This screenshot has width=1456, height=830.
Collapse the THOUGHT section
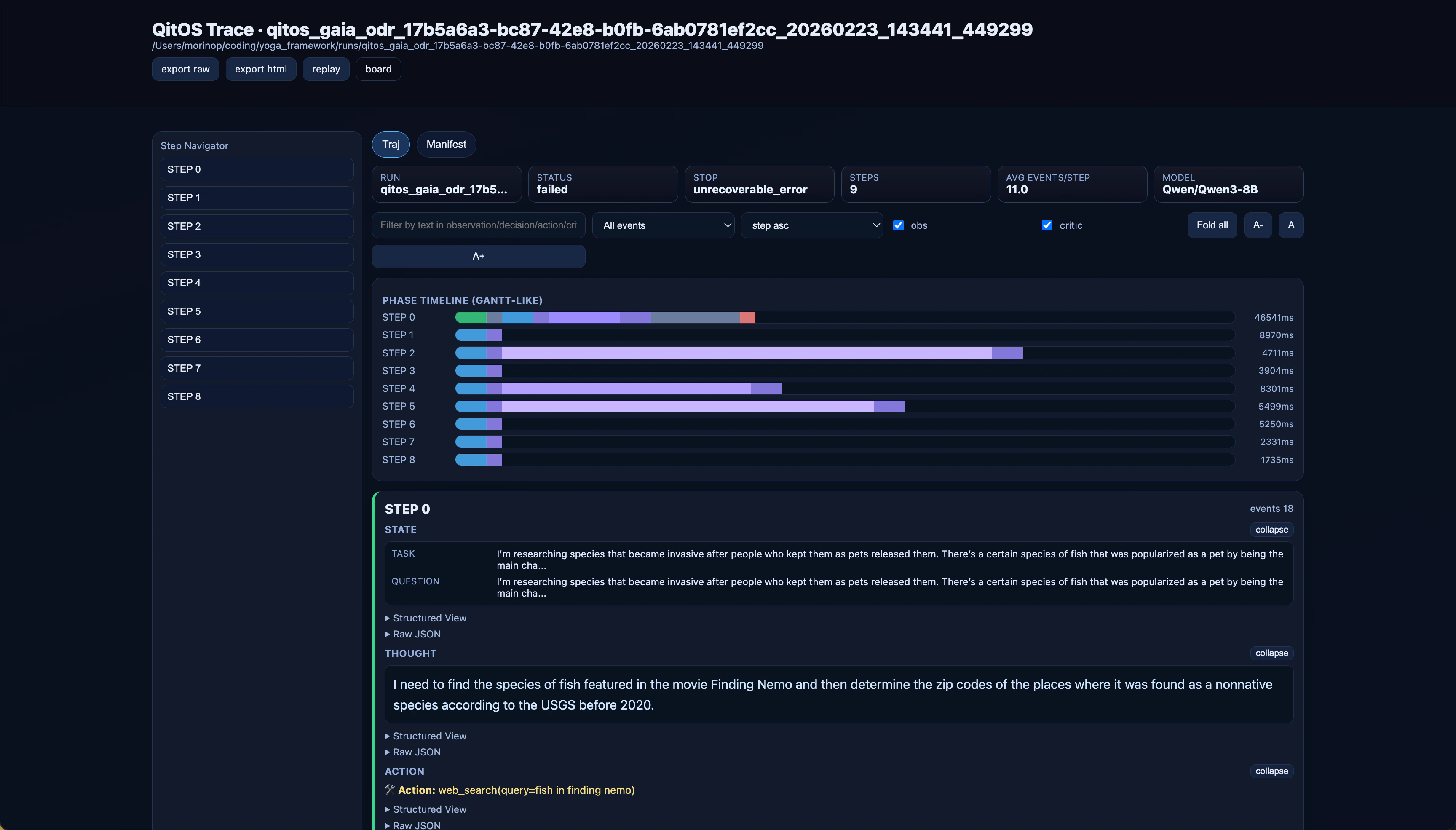[1271, 653]
